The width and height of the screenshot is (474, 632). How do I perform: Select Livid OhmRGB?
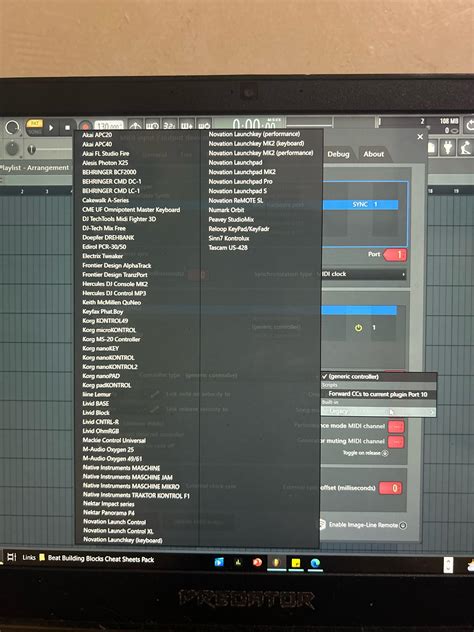click(99, 431)
